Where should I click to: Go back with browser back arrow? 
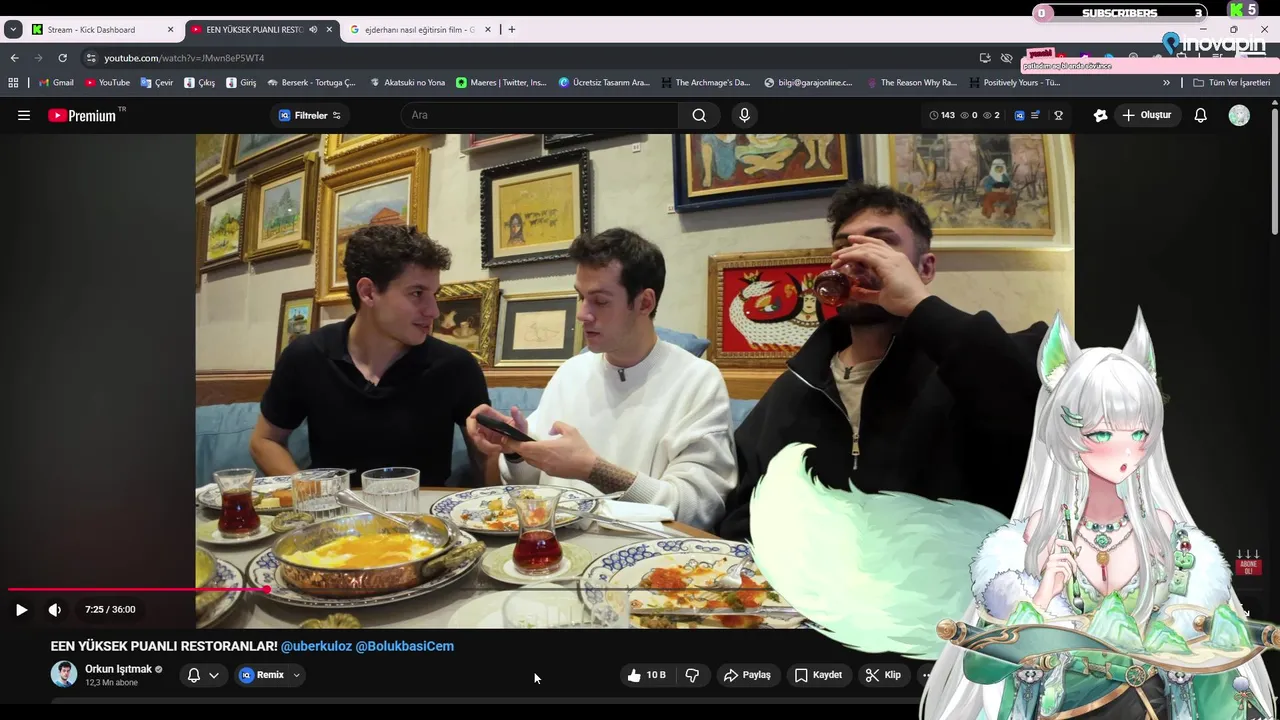pyautogui.click(x=14, y=58)
